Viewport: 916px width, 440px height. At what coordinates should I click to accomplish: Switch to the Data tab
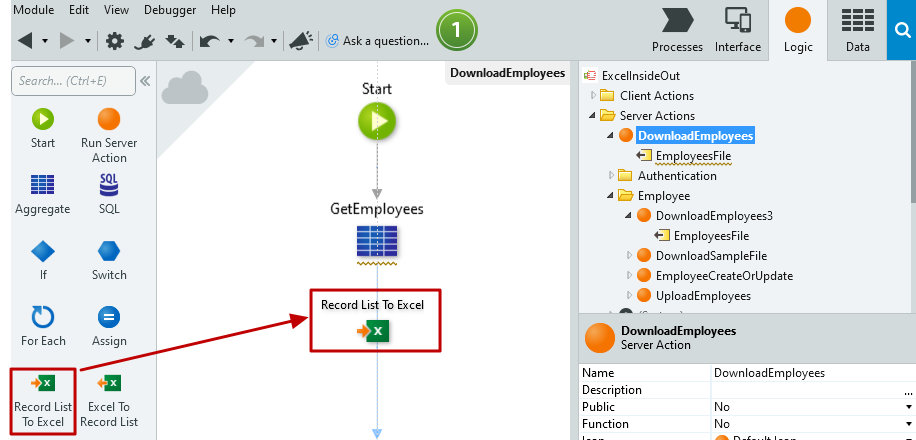click(858, 30)
